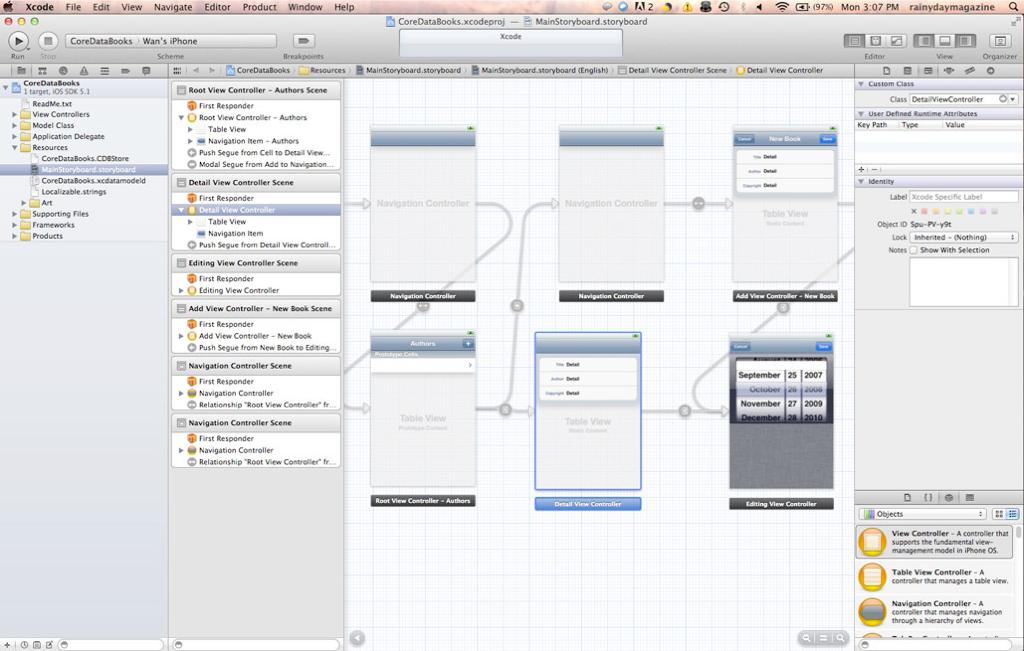Open the Help menu
This screenshot has height=651, width=1024.
tap(344, 7)
